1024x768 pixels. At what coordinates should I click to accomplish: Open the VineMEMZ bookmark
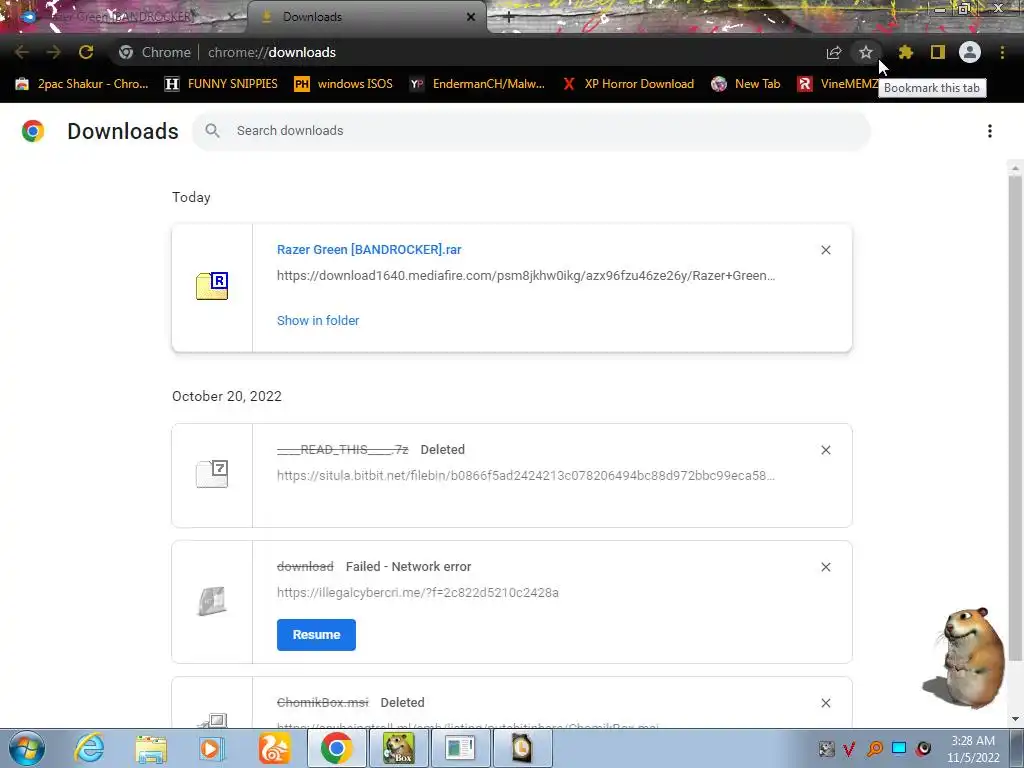(837, 84)
